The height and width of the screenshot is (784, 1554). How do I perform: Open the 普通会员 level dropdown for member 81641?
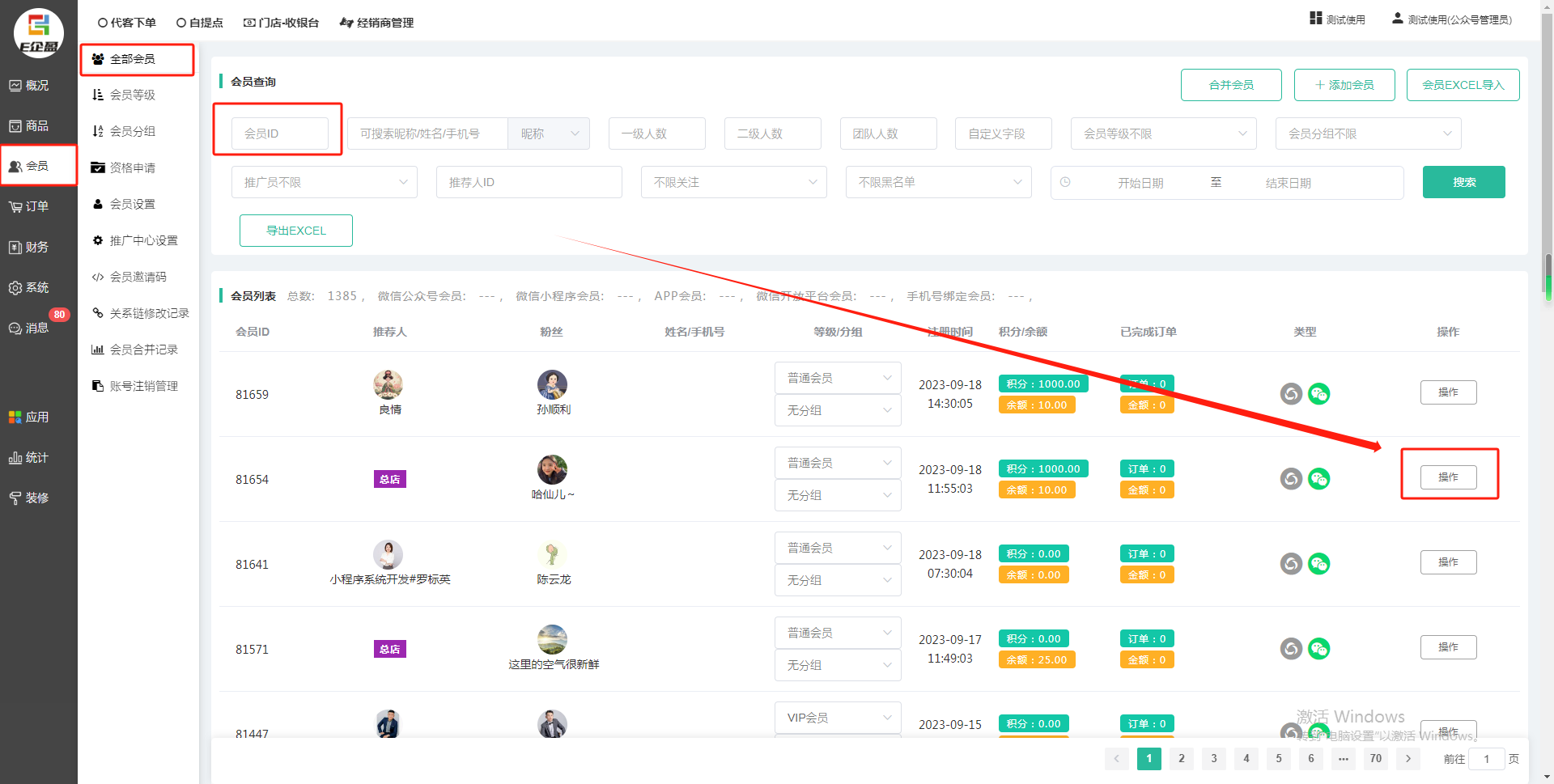coord(838,548)
